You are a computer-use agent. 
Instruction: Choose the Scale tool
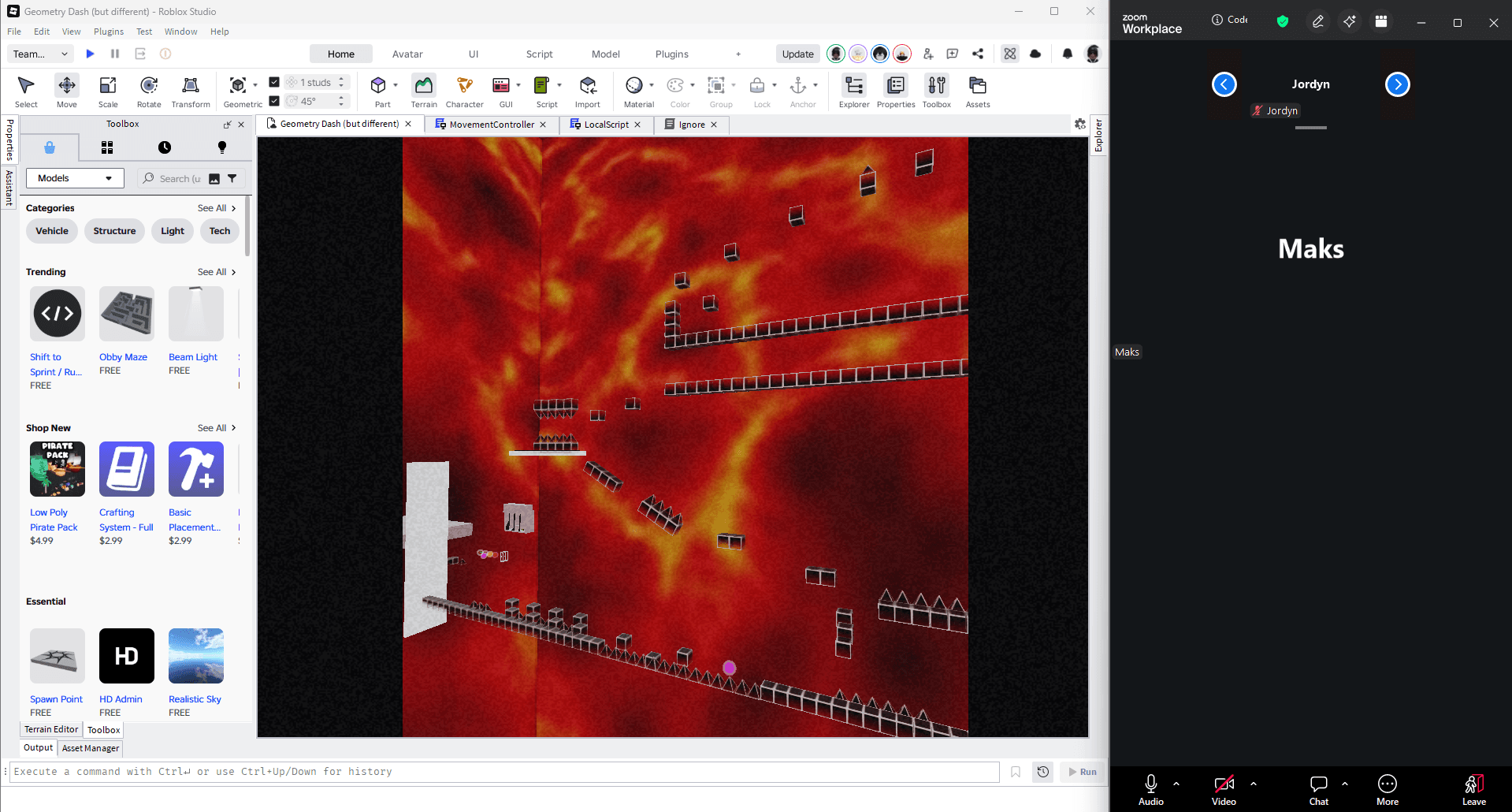point(108,91)
